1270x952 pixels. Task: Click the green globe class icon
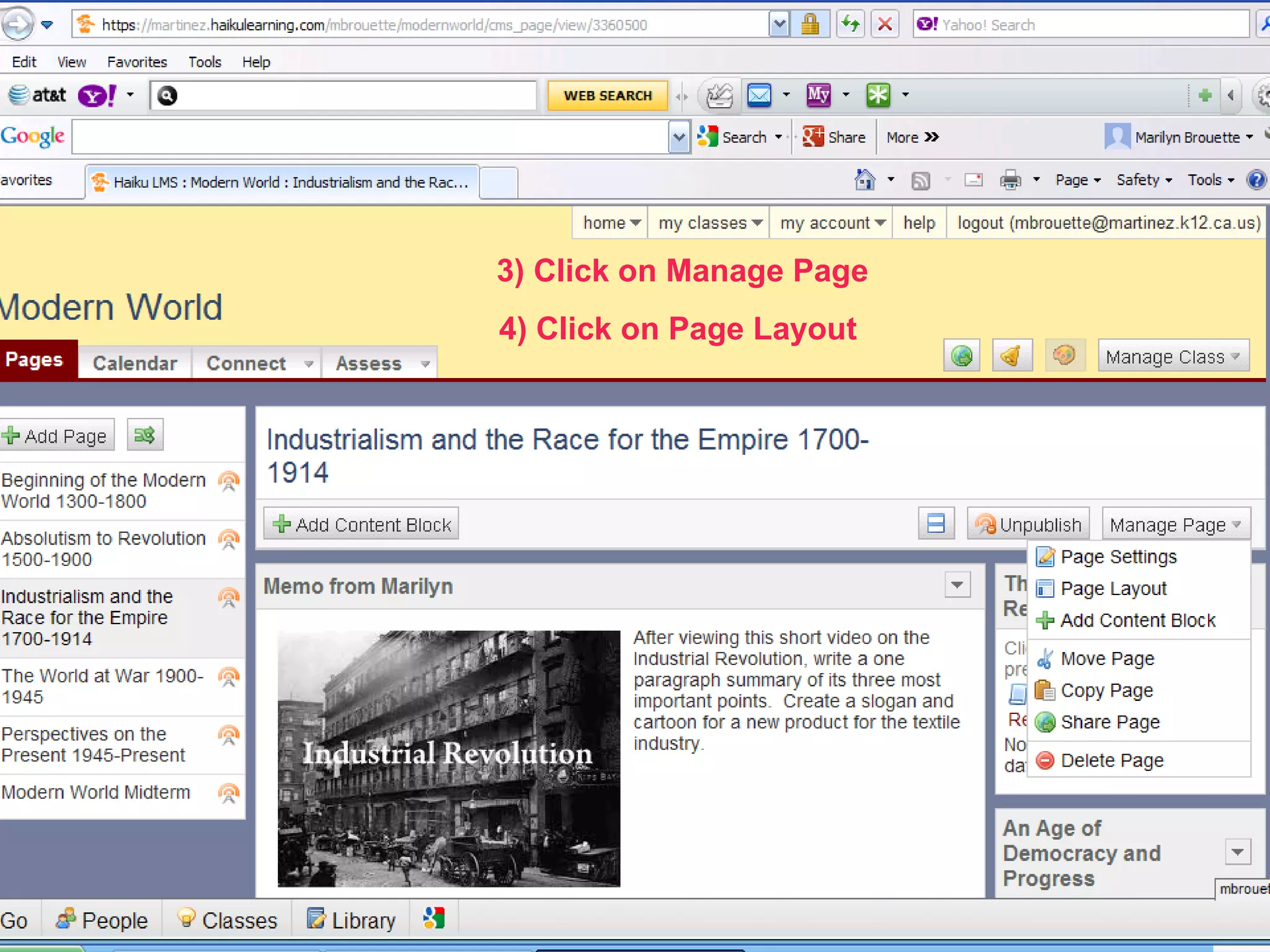[962, 356]
